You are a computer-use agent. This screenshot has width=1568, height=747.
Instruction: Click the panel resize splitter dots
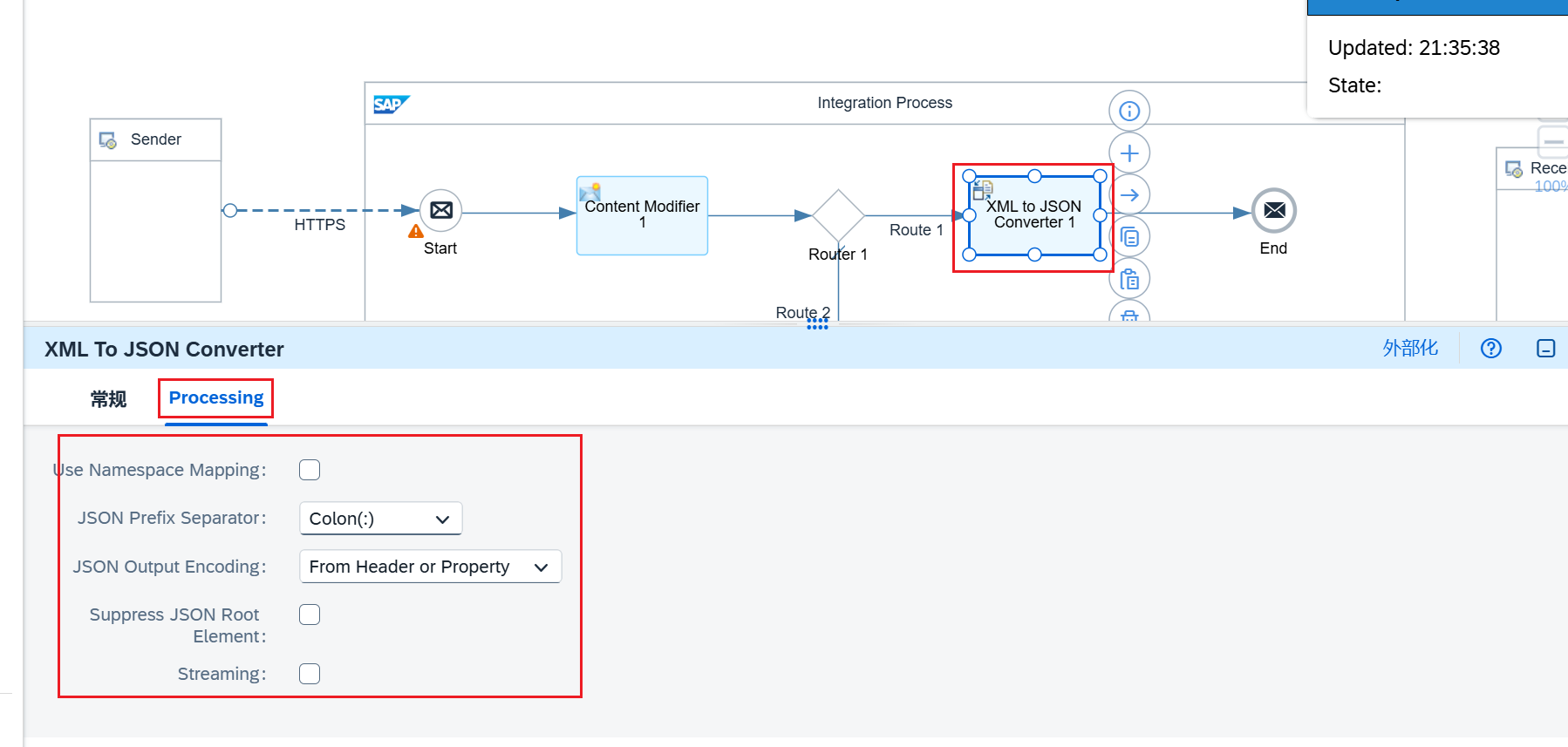[x=817, y=323]
